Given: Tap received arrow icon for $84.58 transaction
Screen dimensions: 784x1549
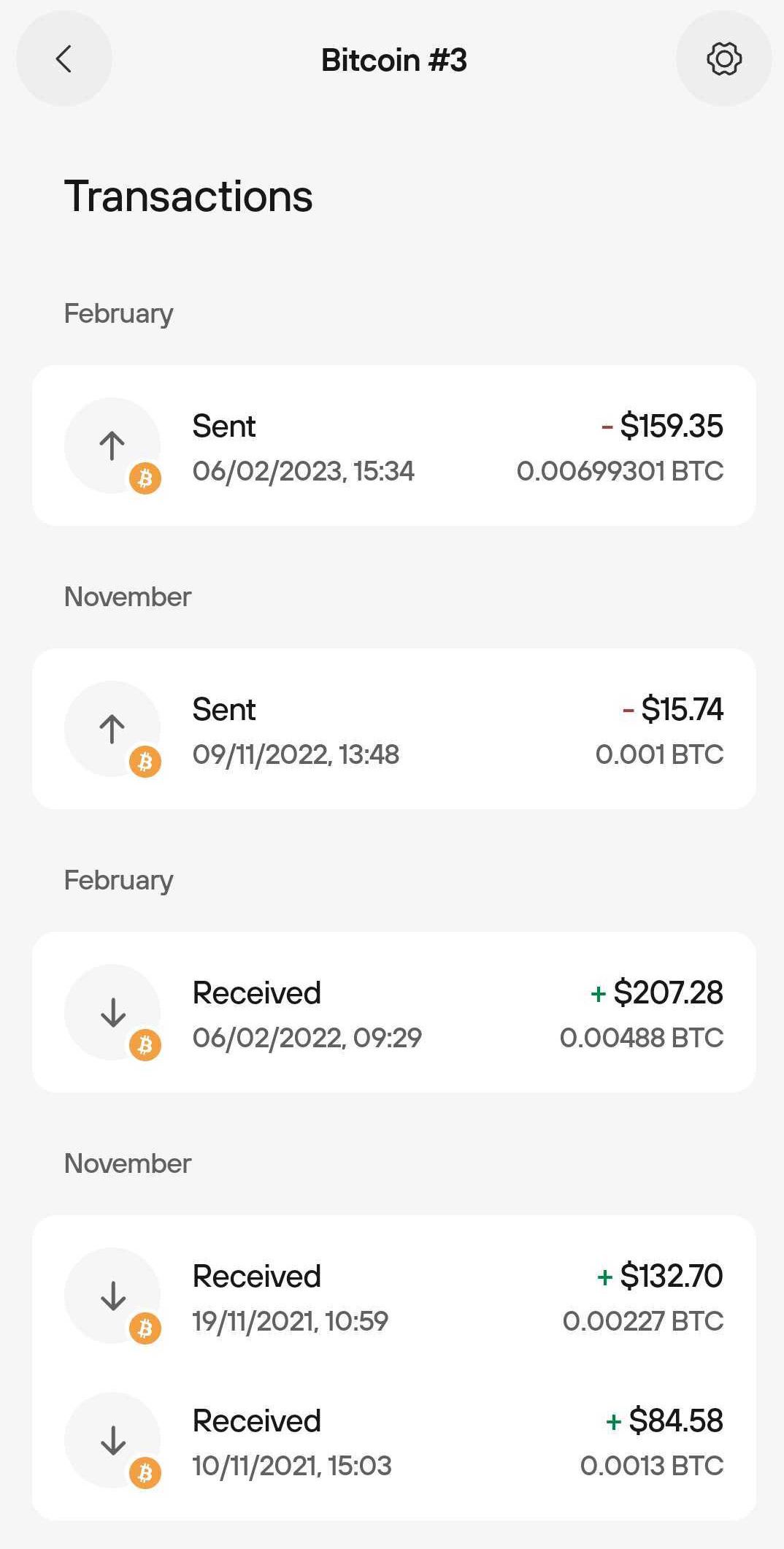Looking at the screenshot, I should 112,1439.
